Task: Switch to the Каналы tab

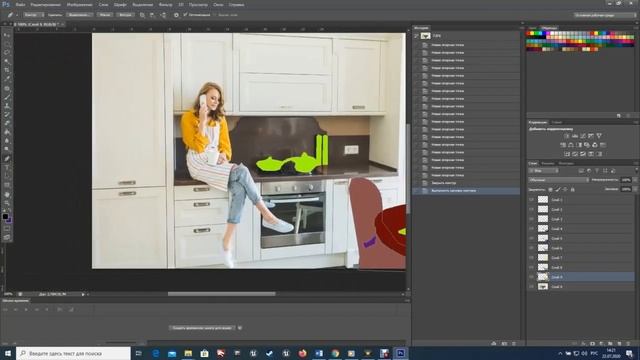Action: click(547, 163)
